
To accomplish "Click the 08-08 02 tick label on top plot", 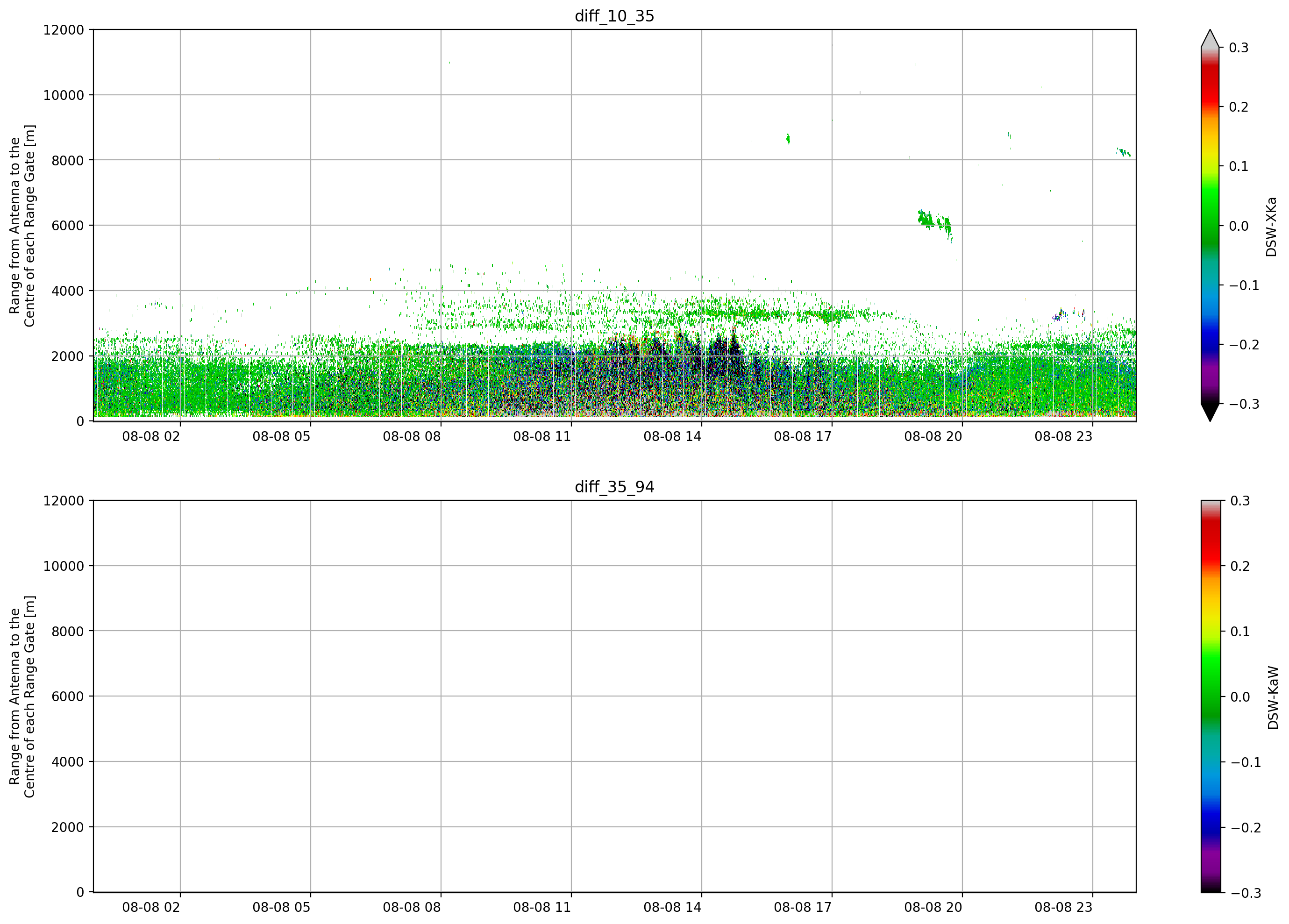I will [151, 436].
